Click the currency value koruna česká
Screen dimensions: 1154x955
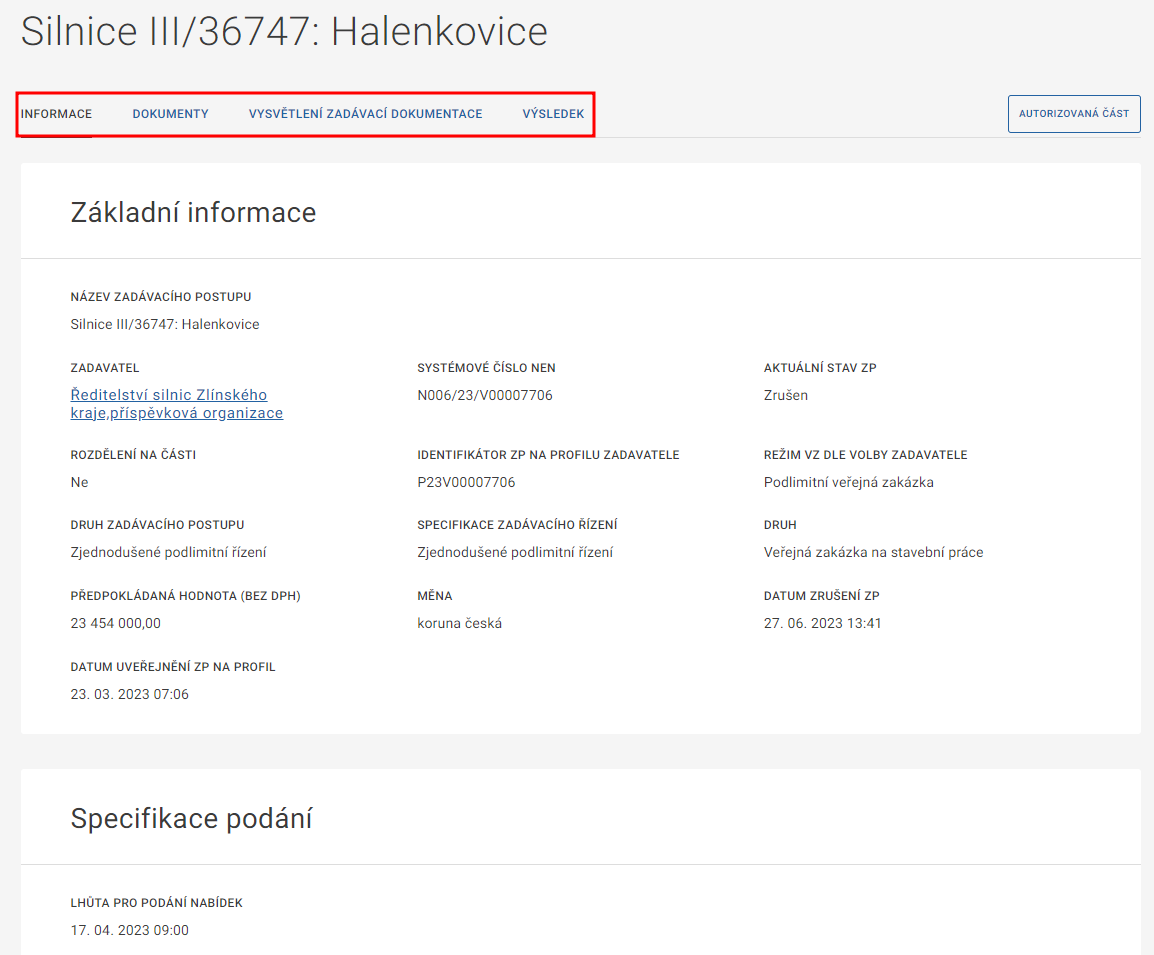pos(459,623)
